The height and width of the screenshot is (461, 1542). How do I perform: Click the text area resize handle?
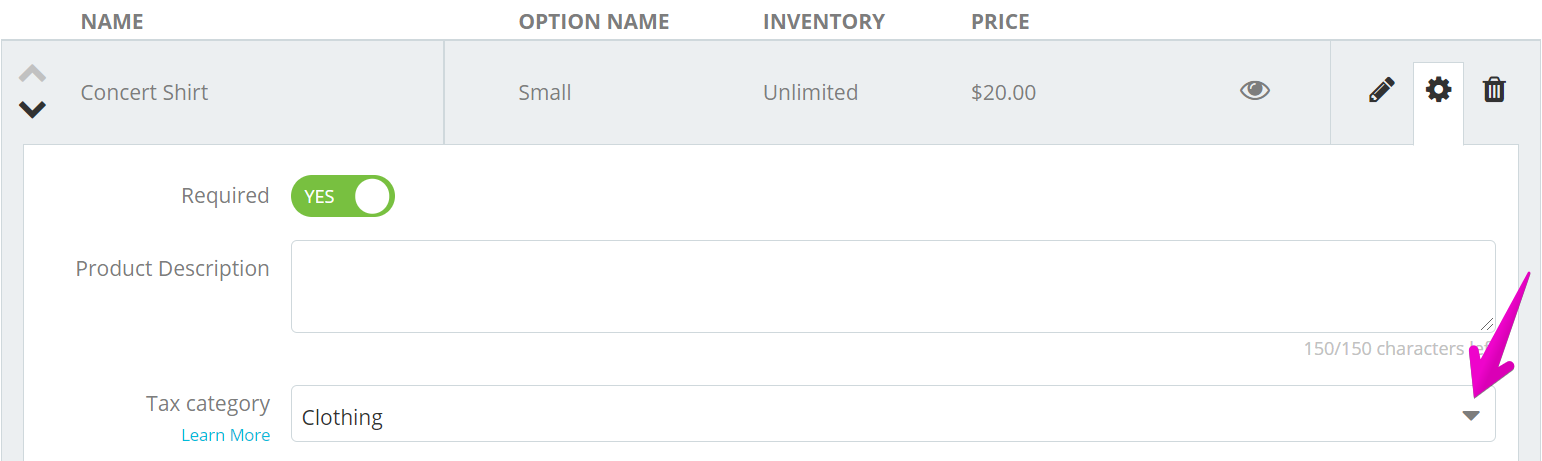[1486, 323]
